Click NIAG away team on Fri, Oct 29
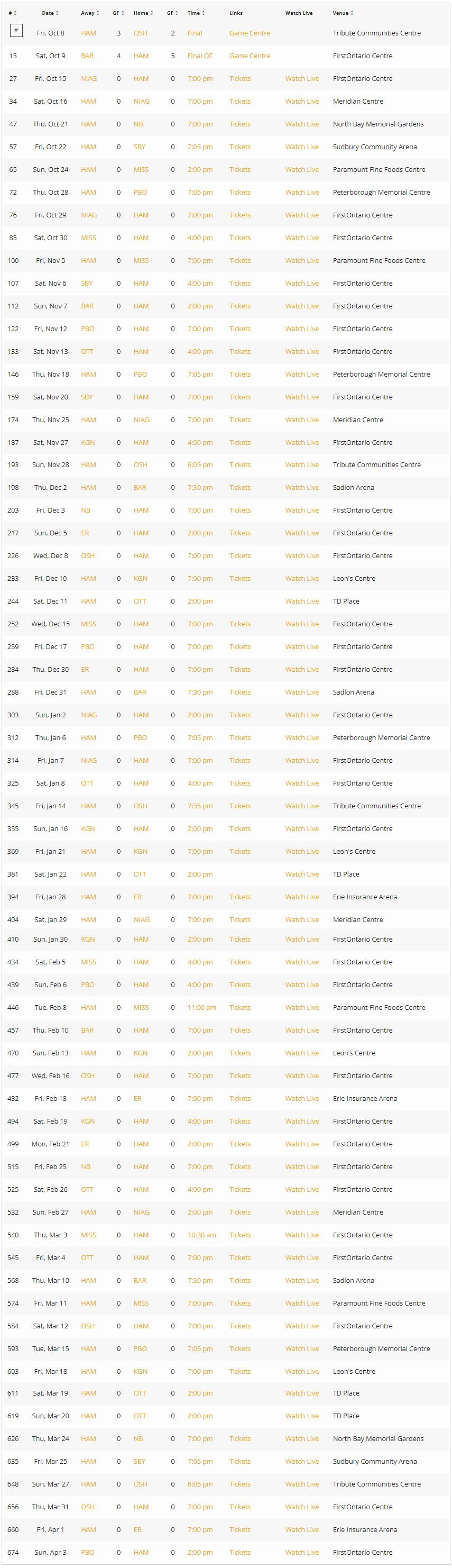This screenshot has width=452, height=1568. (x=89, y=215)
